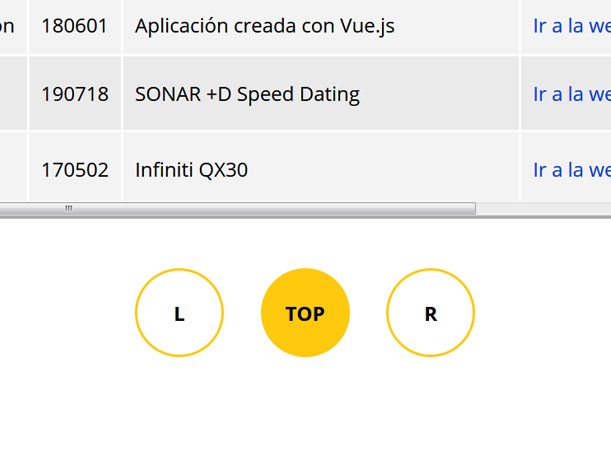Open web link for Vue.js application row
The height and width of the screenshot is (459, 611).
[572, 26]
